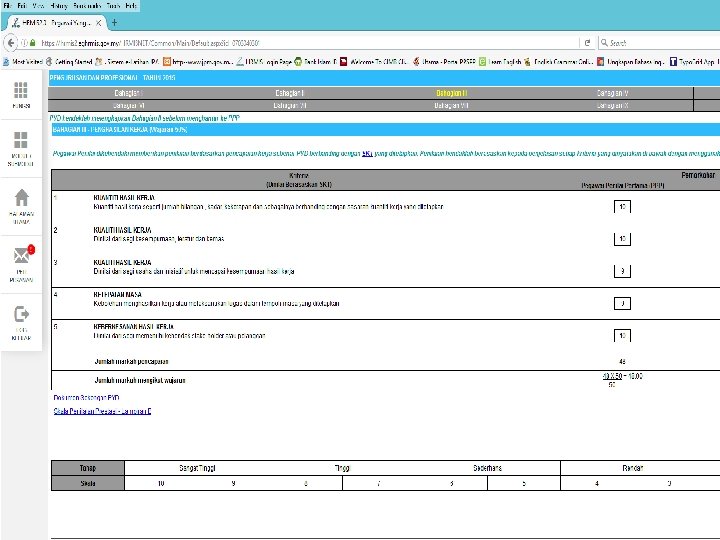Open the File menu
This screenshot has height=540, width=720.
[7, 6]
